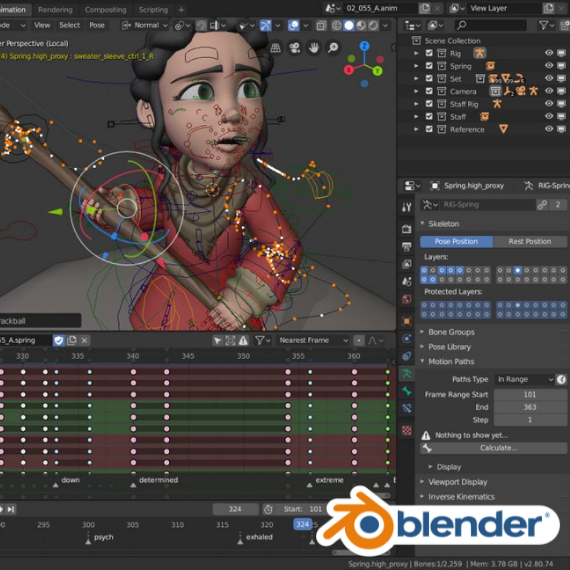Open Bone properties tab icon

tap(407, 391)
